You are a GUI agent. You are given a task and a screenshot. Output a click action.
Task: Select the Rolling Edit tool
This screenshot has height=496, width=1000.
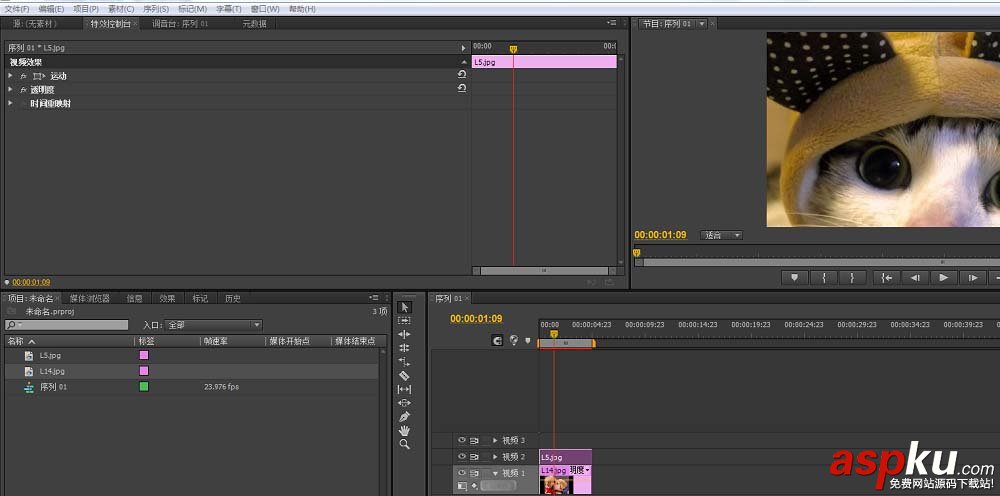[x=404, y=348]
